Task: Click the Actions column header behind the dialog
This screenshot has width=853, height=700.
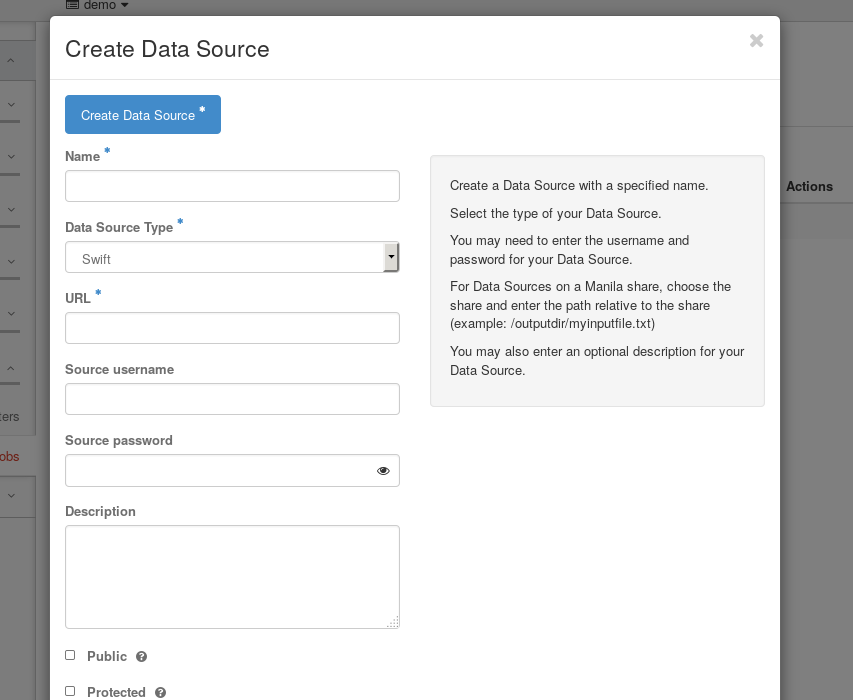Action: coord(809,187)
